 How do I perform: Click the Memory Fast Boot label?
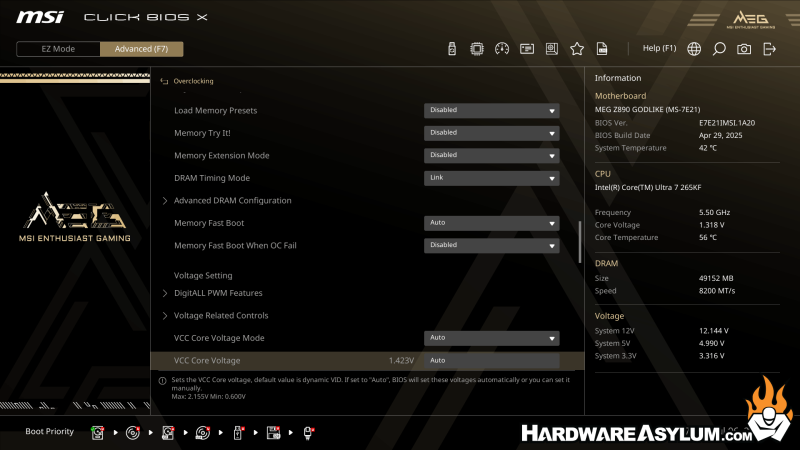[209, 223]
